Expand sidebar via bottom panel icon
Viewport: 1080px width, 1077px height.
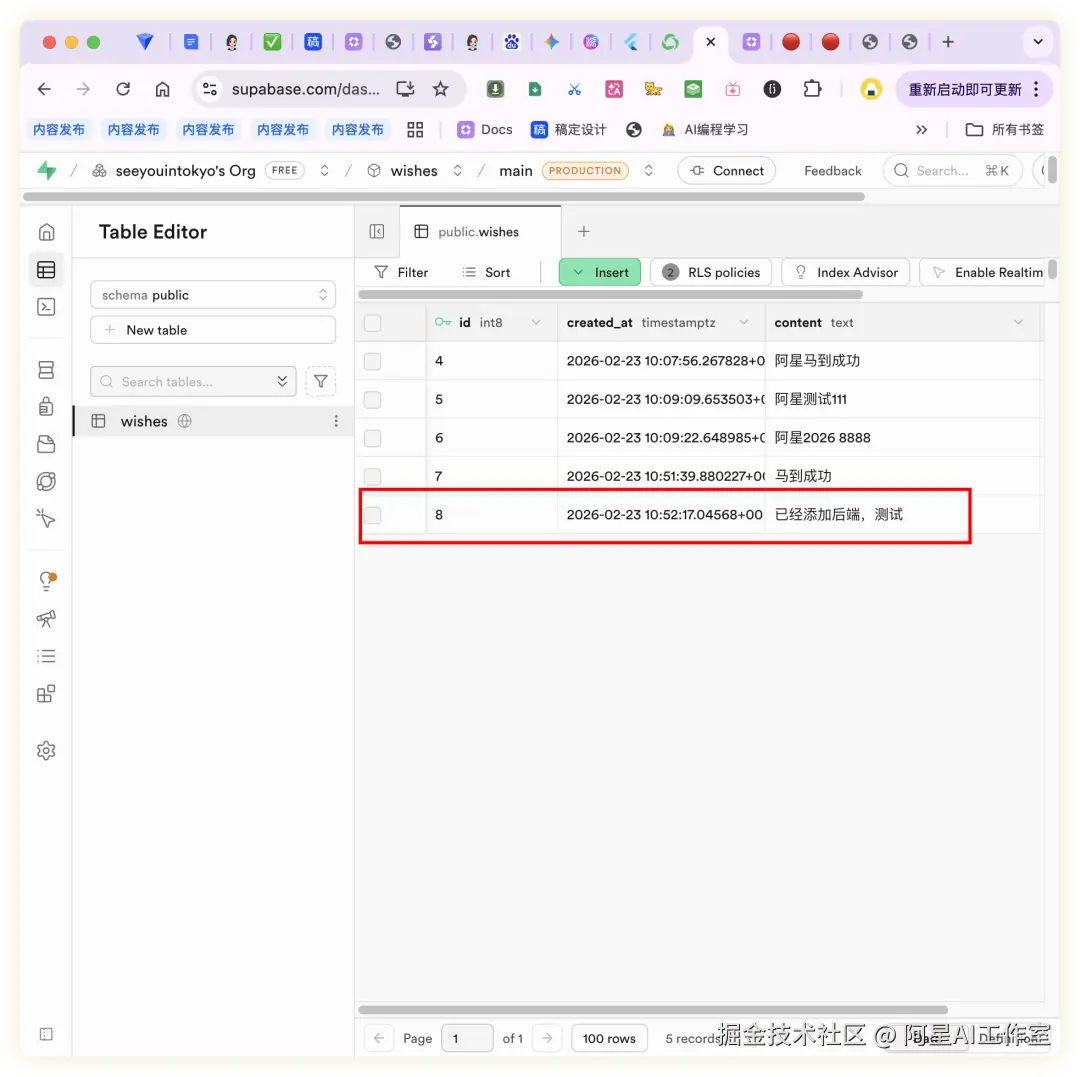click(x=46, y=1034)
